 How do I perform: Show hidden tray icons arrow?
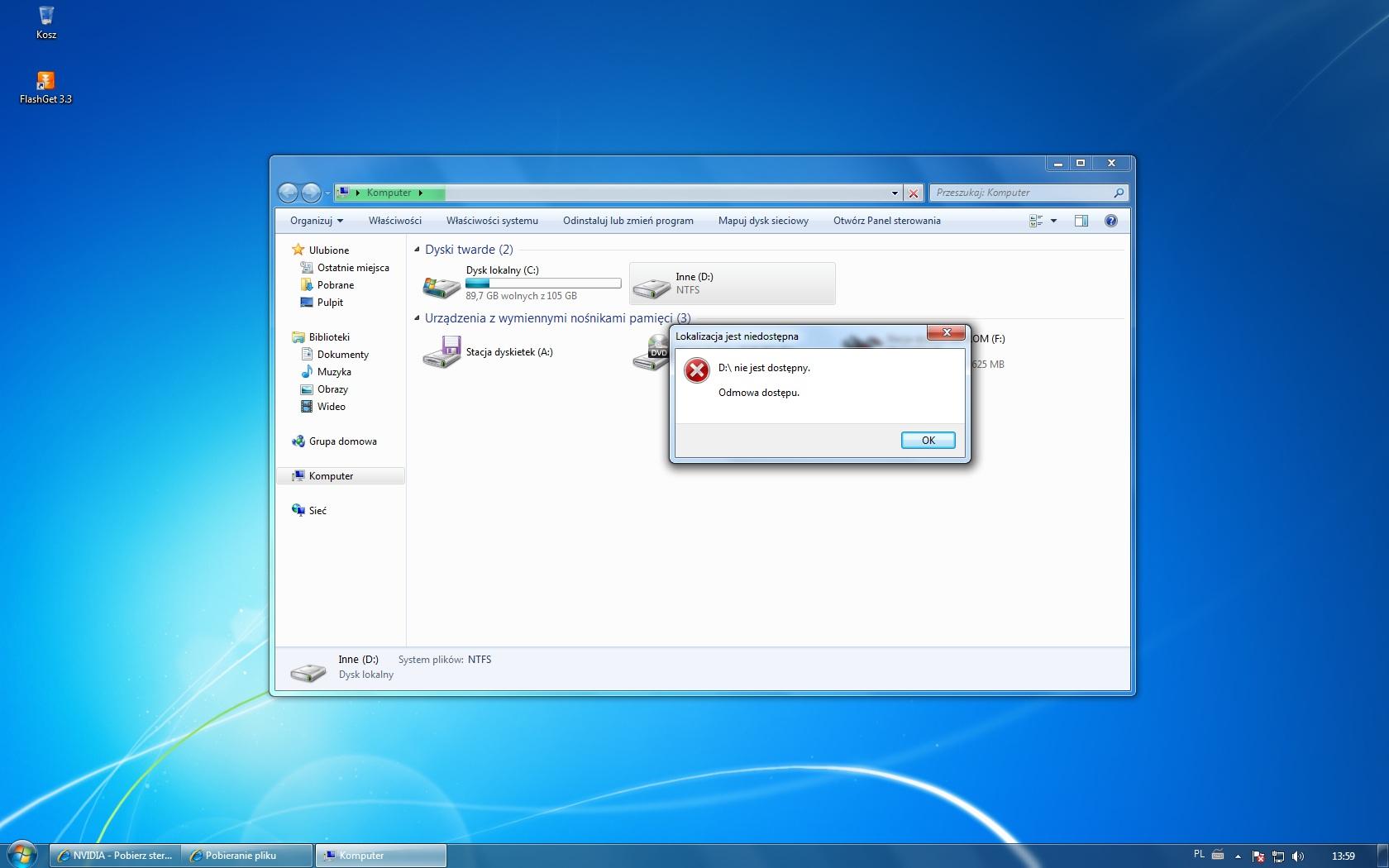click(x=1238, y=856)
